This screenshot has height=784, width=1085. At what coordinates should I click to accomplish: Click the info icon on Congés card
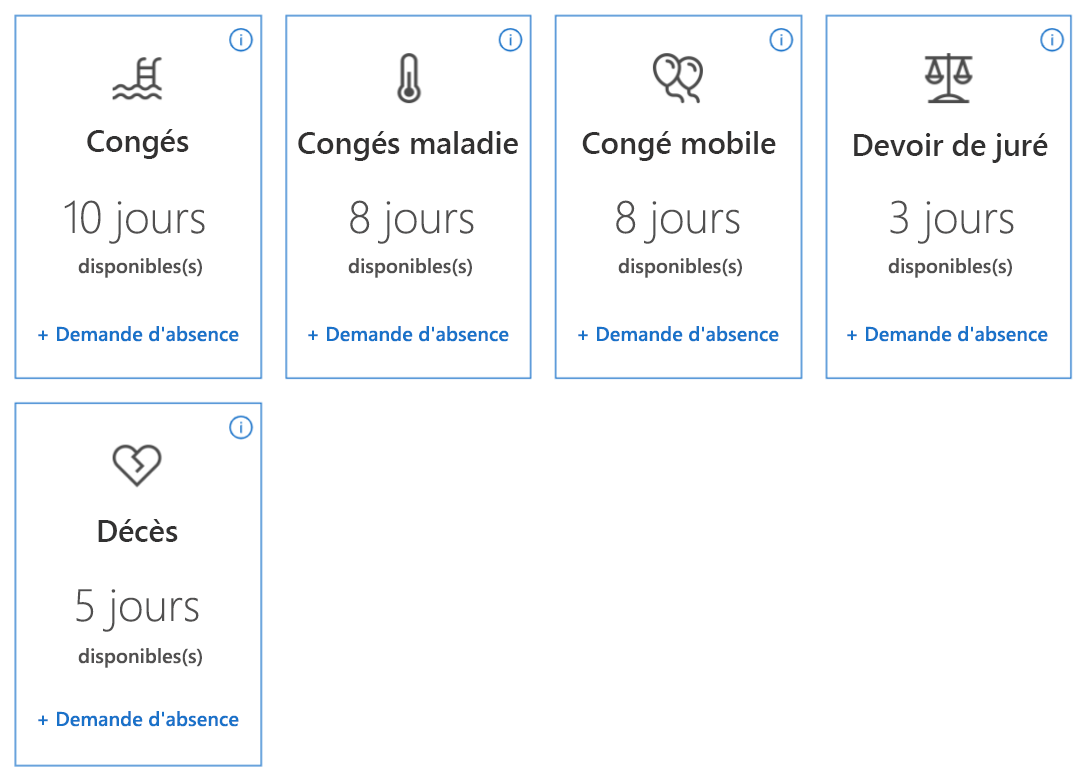pos(241,39)
